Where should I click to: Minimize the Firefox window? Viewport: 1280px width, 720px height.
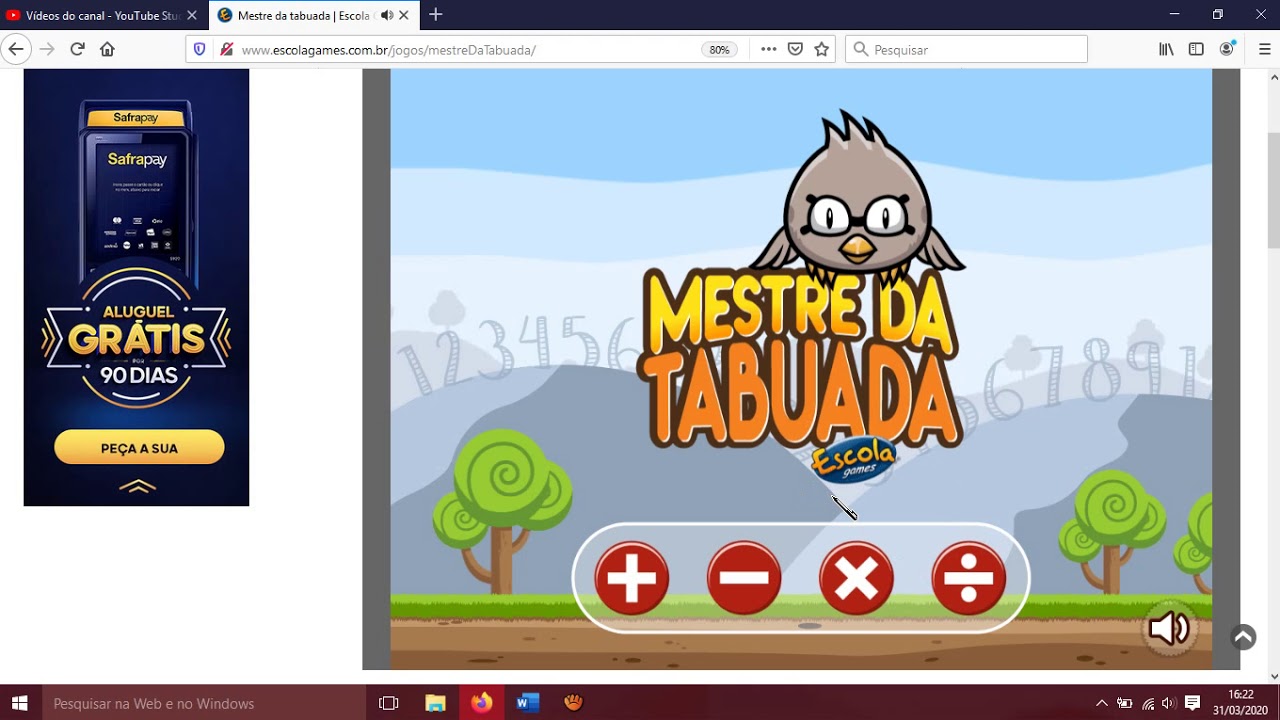coord(1175,15)
